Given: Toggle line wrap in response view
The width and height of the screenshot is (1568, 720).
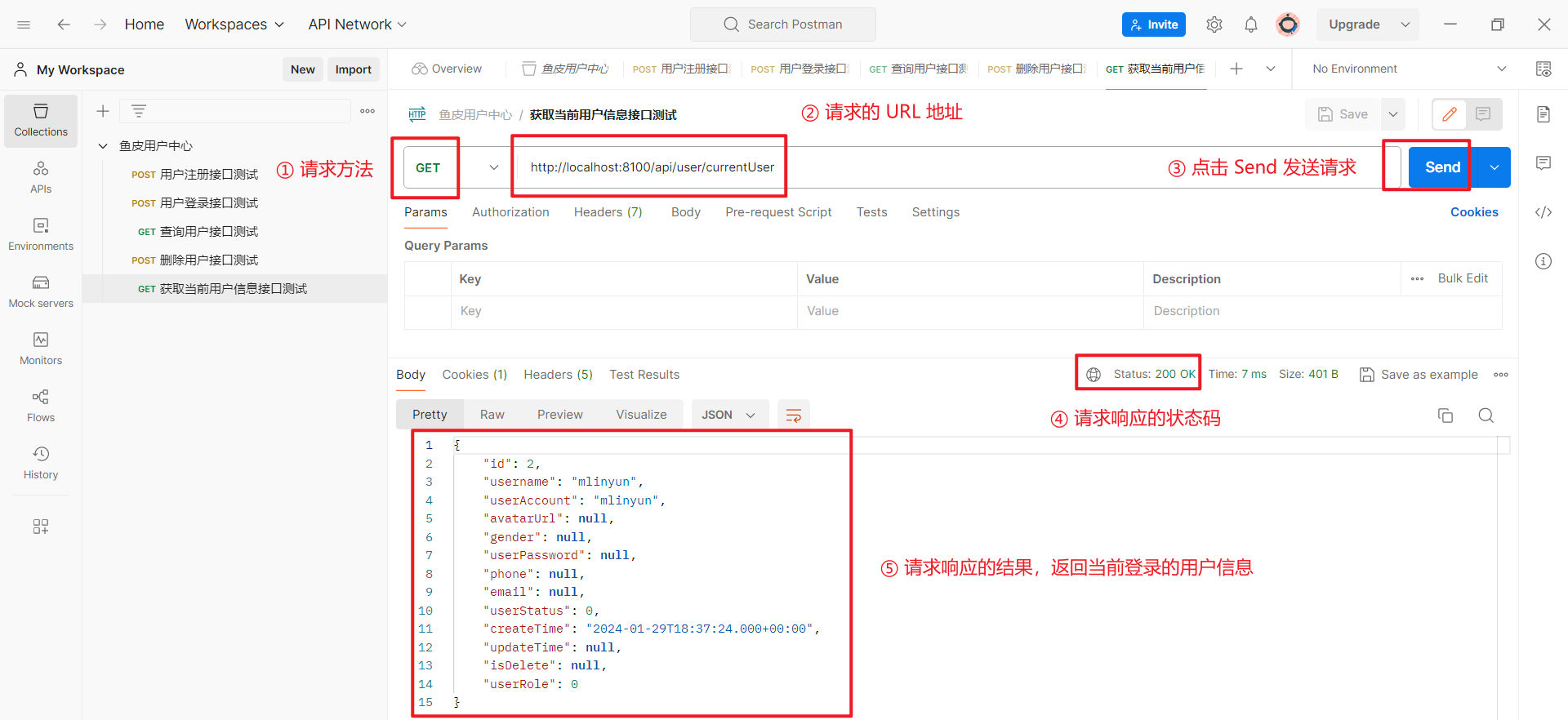Looking at the screenshot, I should click(x=793, y=416).
